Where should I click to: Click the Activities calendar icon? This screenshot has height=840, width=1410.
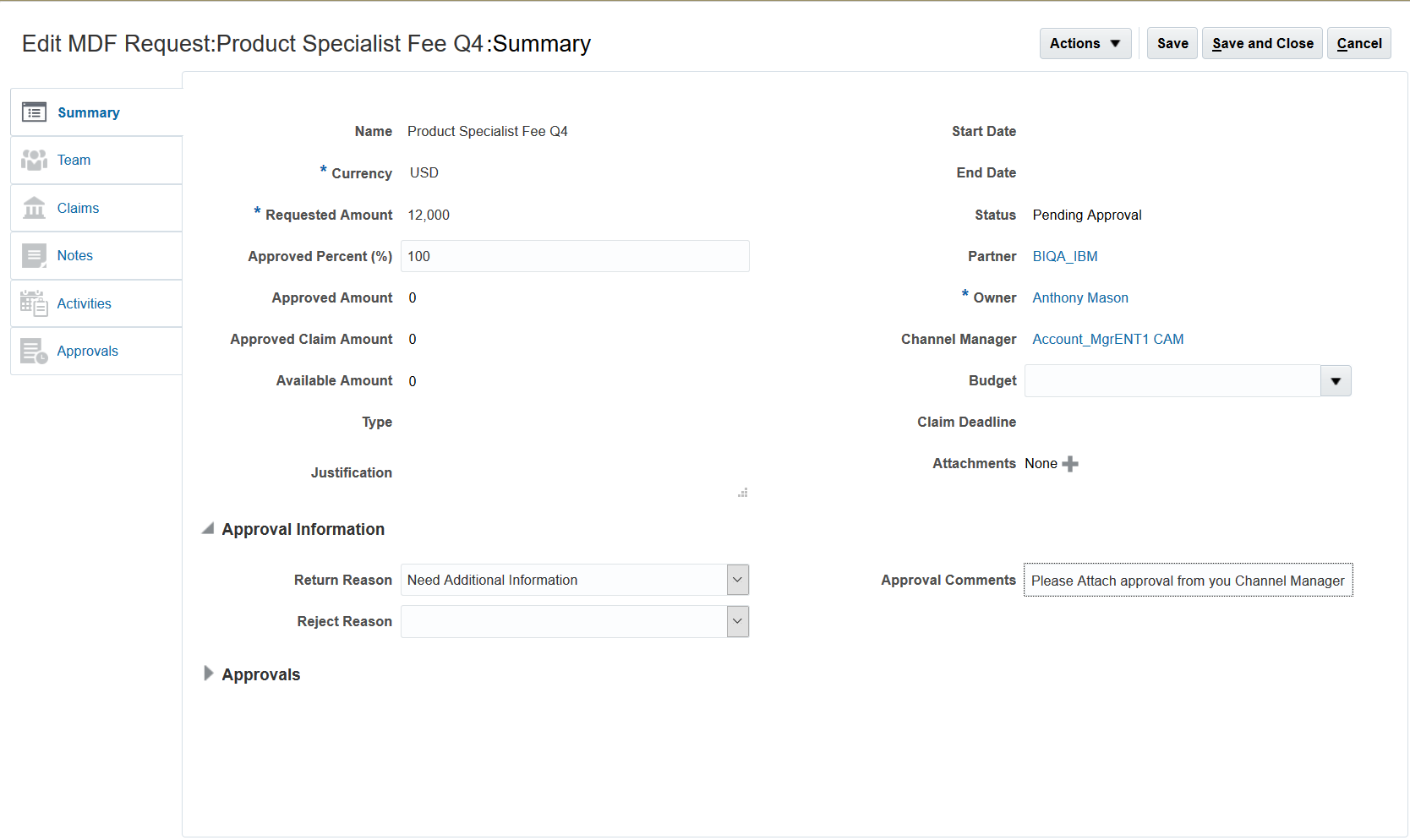pos(34,303)
